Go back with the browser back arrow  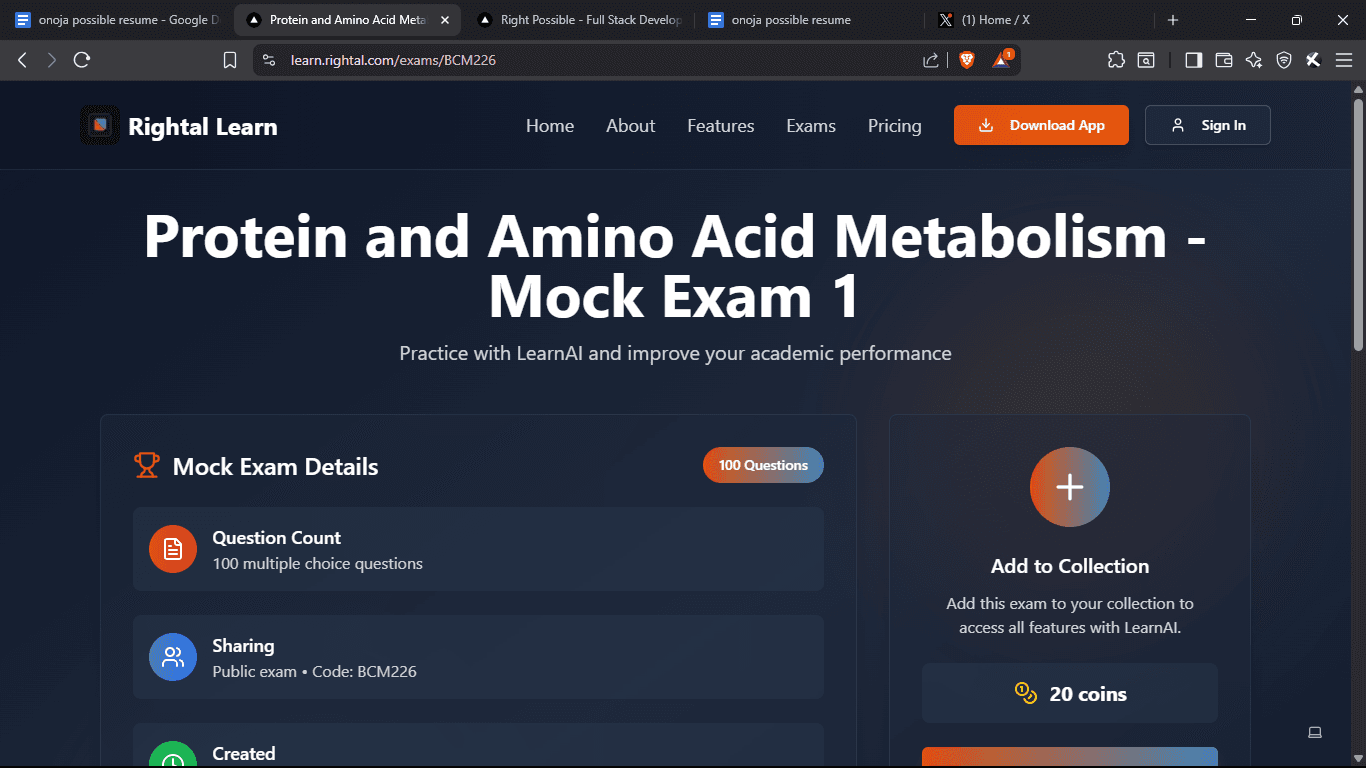coord(22,60)
